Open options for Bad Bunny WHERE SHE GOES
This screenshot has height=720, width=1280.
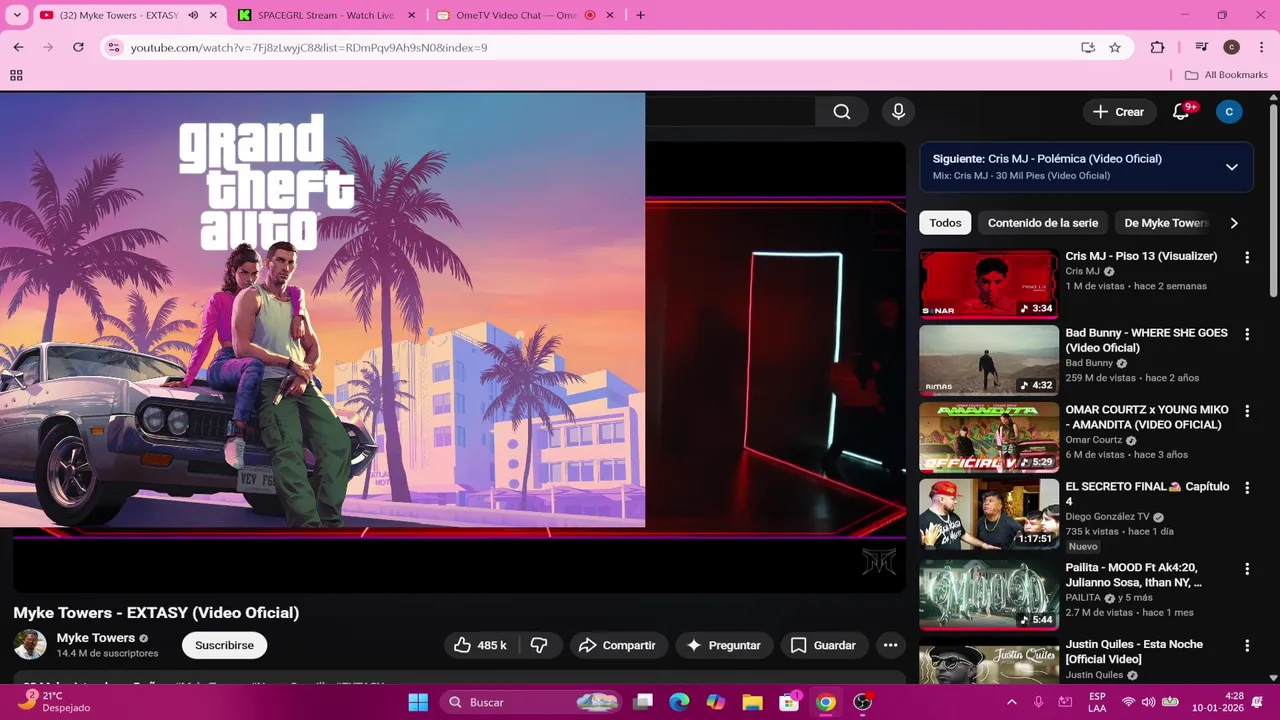[1247, 334]
